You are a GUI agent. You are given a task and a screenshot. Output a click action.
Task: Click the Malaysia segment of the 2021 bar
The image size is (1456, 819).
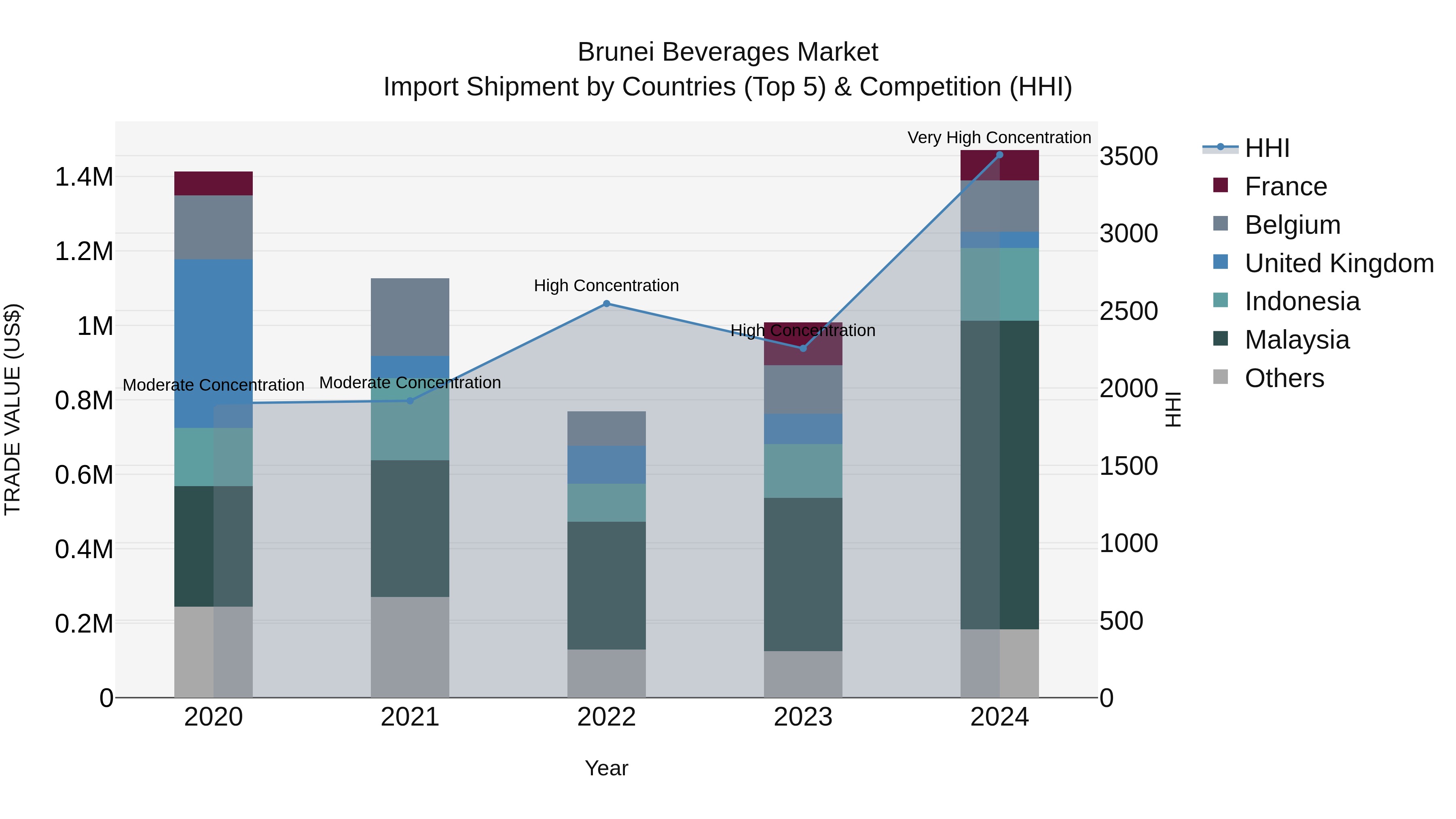(x=411, y=529)
